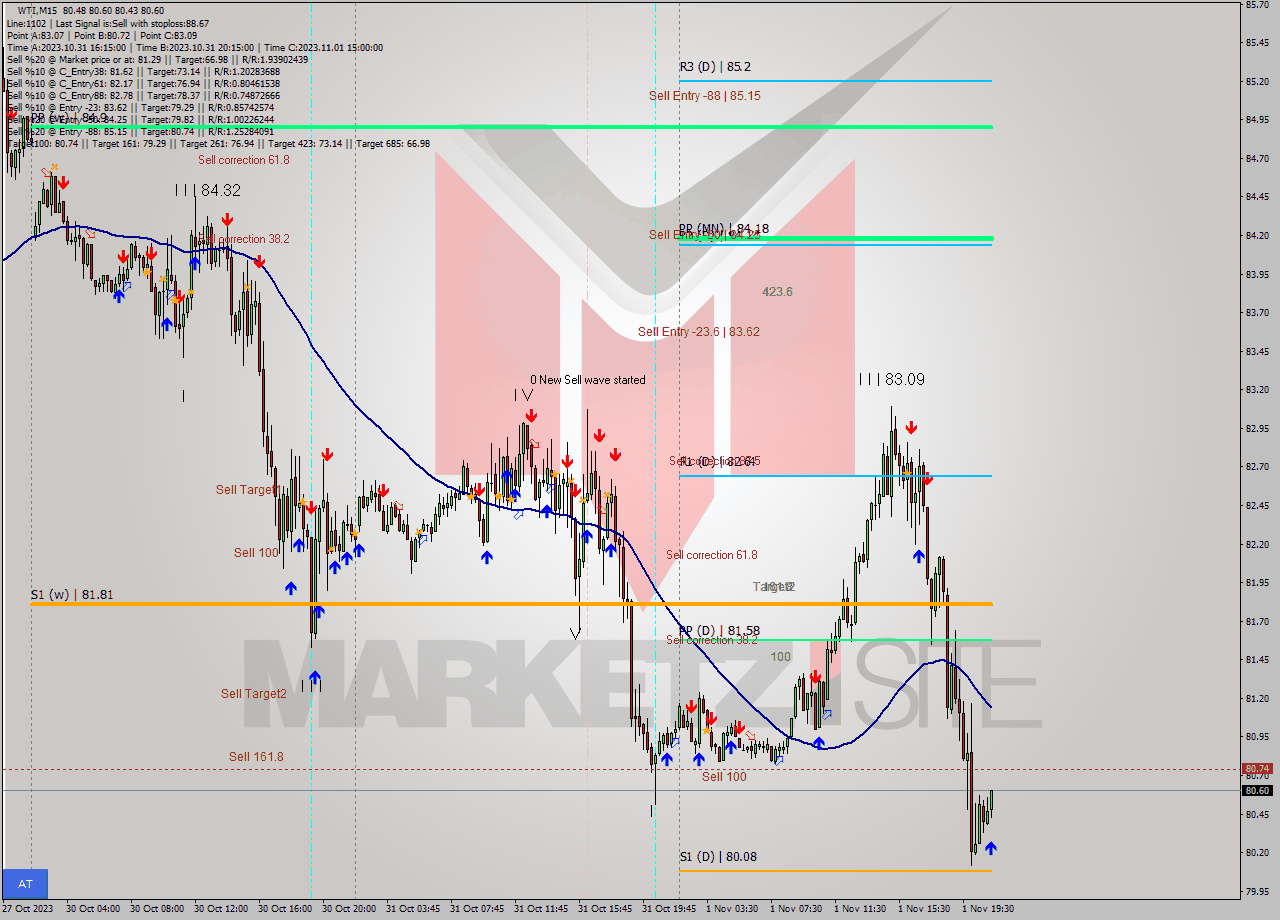Click 81.45 on the price scale
This screenshot has width=1280, height=920.
[x=1257, y=659]
